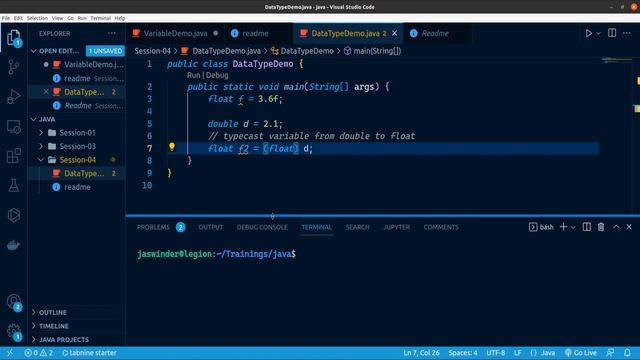Viewport: 640px width, 360px height.
Task: Open notifications bell in status bar
Action: (627, 353)
